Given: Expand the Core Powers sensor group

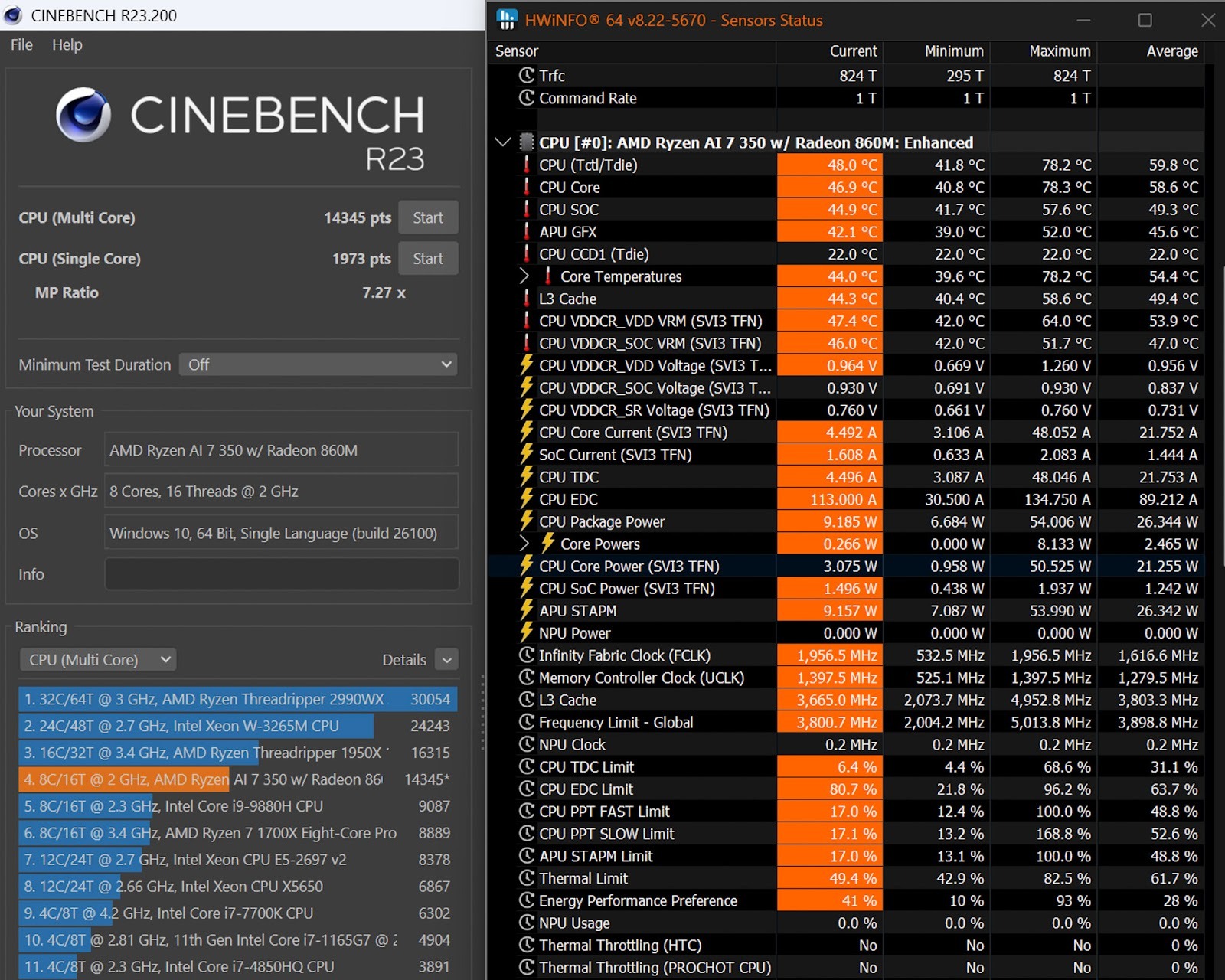Looking at the screenshot, I should tap(524, 544).
